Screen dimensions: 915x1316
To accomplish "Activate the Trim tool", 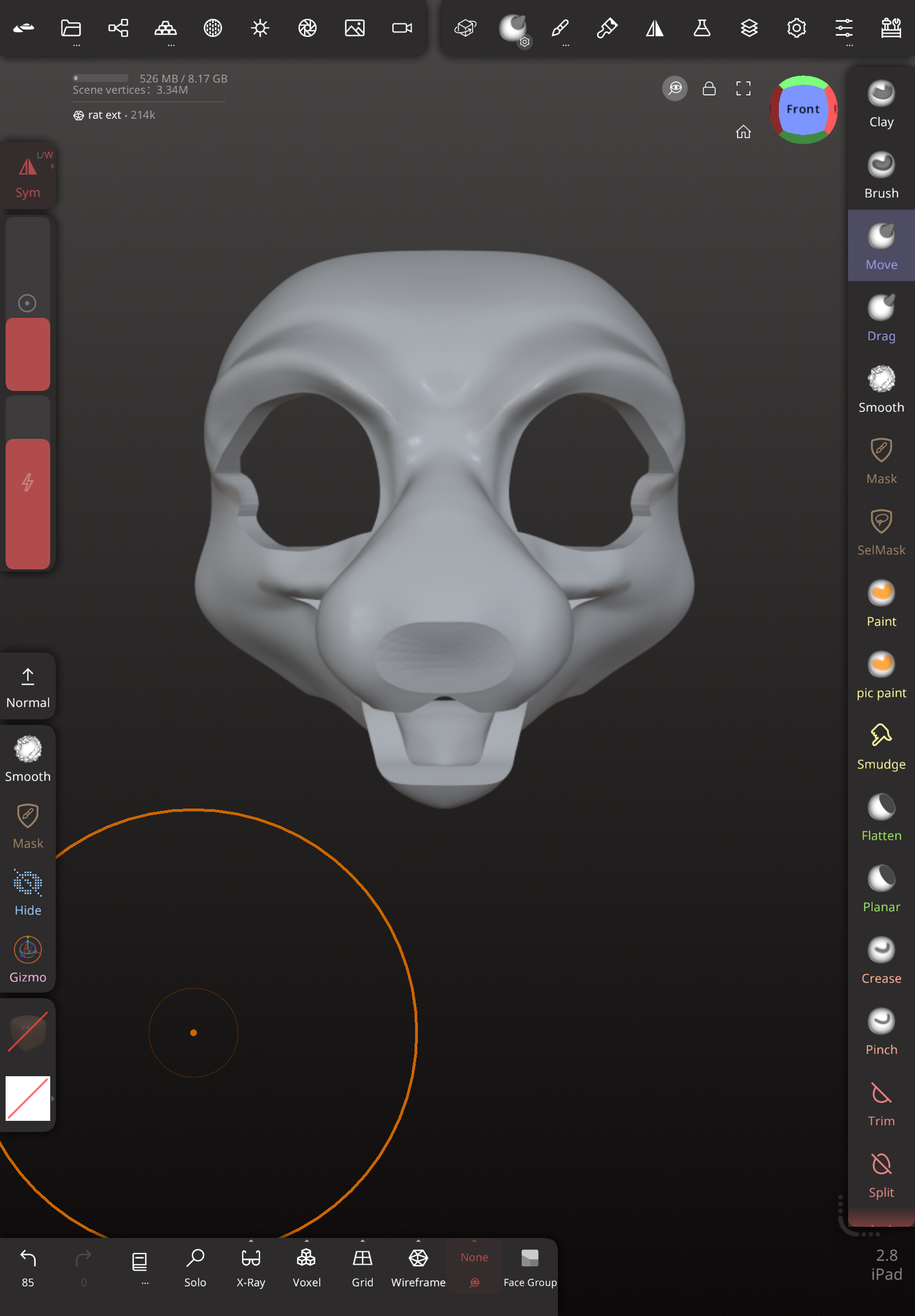I will click(880, 1104).
